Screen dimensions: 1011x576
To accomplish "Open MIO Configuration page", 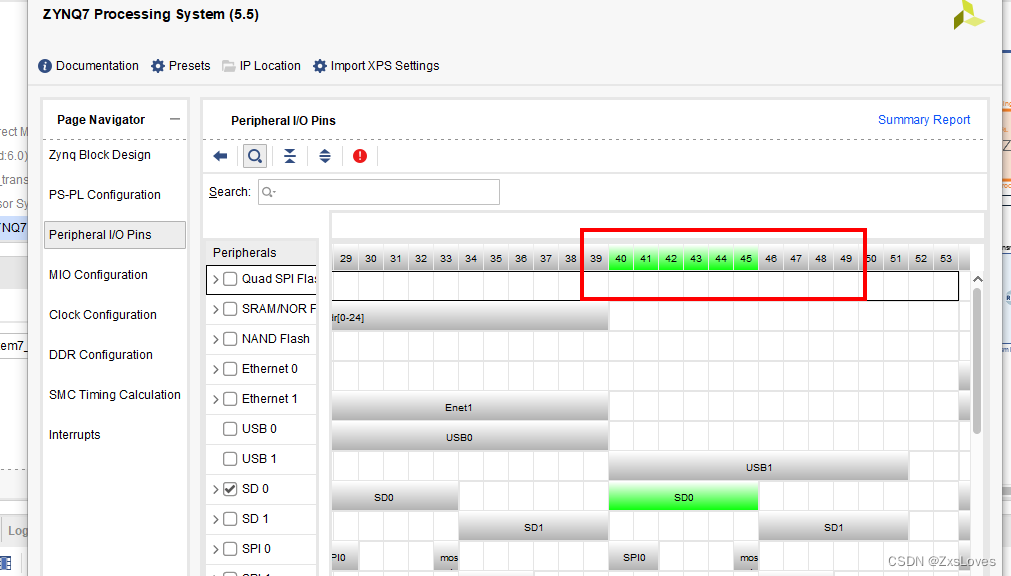I will 98,275.
